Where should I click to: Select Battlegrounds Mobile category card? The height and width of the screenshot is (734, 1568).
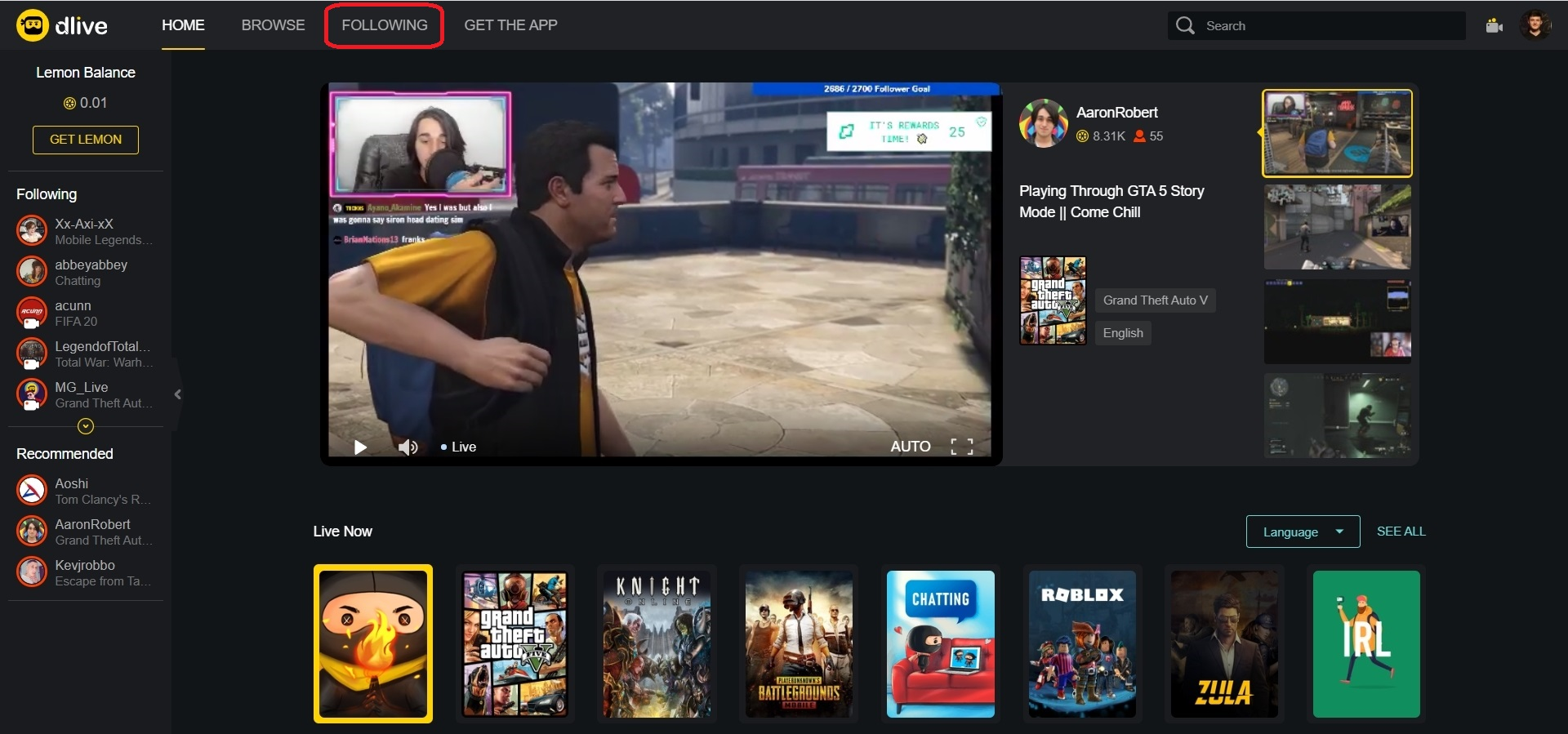tap(799, 644)
